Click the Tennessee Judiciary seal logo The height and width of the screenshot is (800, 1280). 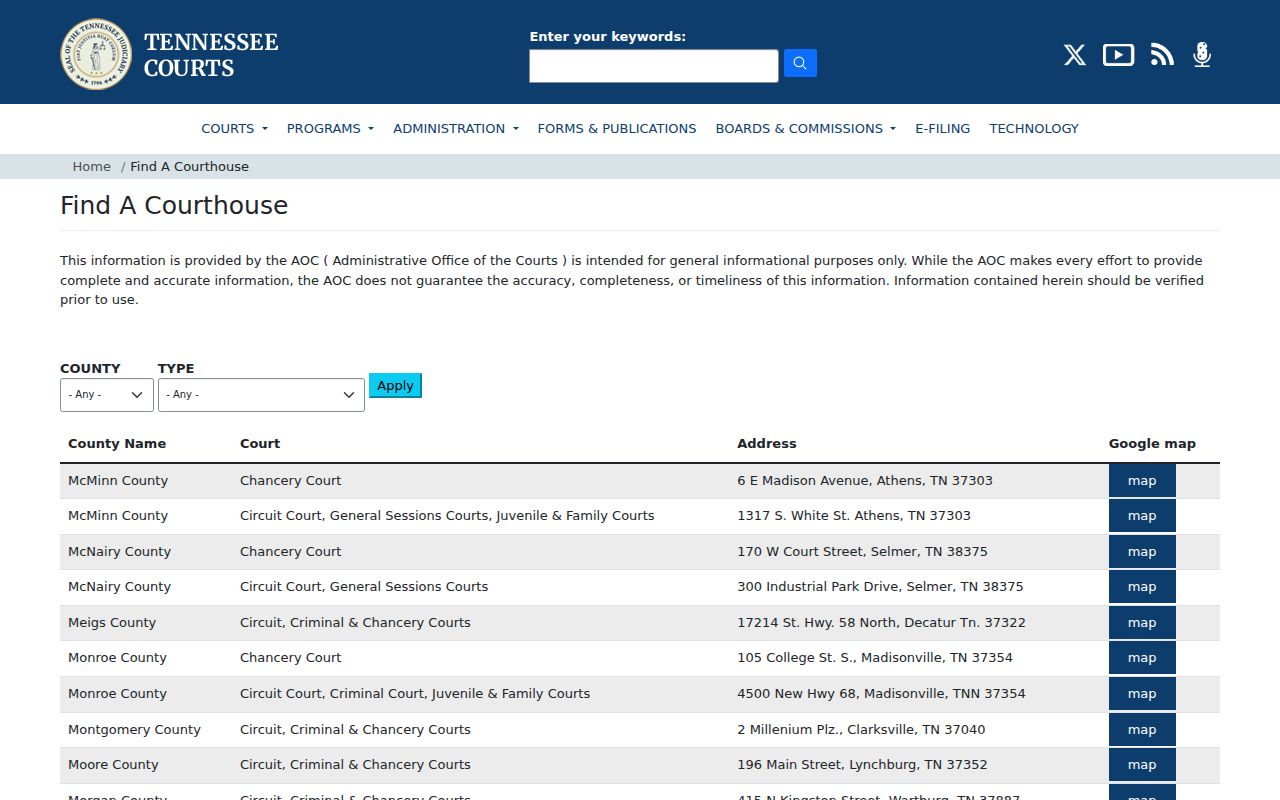[96, 54]
